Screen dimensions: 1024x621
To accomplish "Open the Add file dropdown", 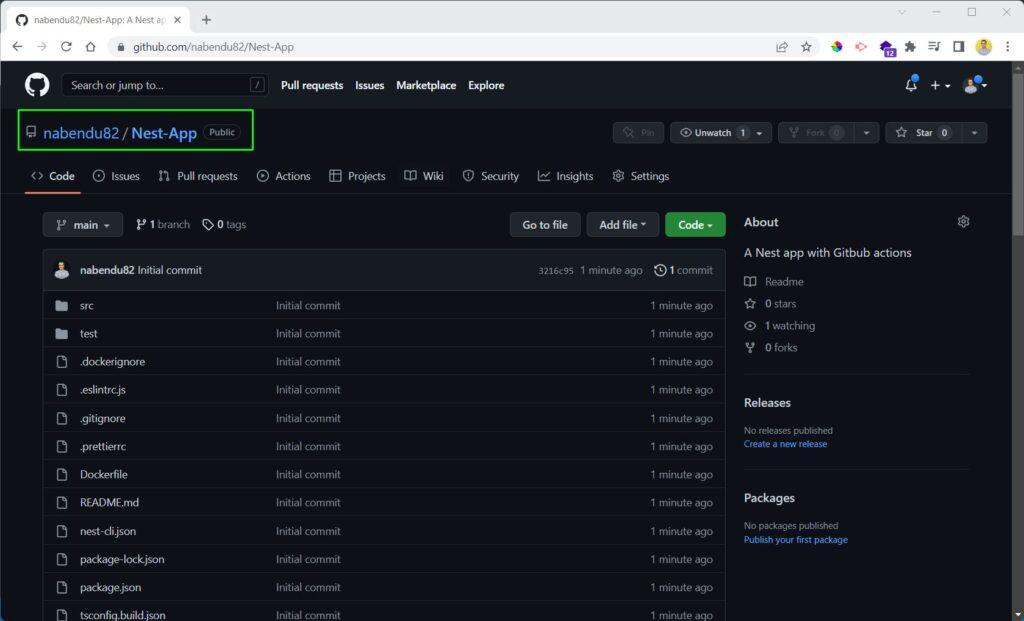I will (622, 225).
